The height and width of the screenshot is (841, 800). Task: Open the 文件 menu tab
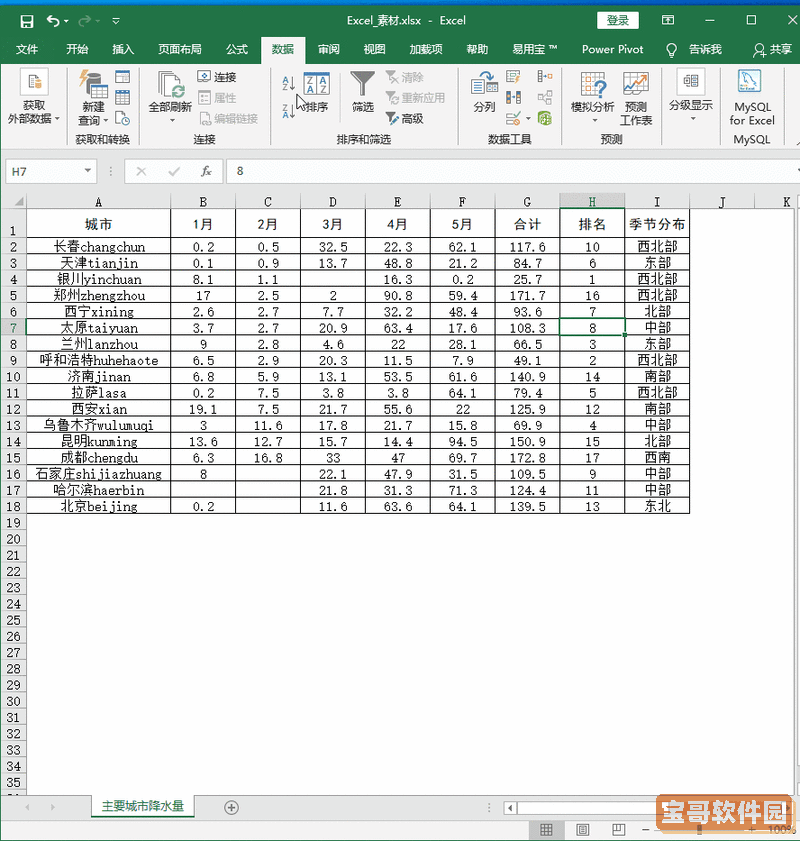point(27,49)
